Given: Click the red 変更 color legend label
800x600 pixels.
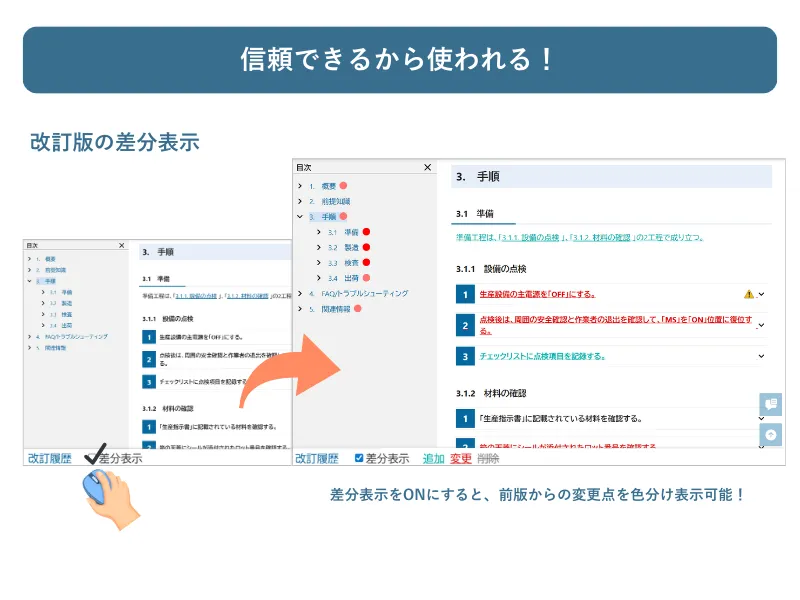Looking at the screenshot, I should 460,458.
